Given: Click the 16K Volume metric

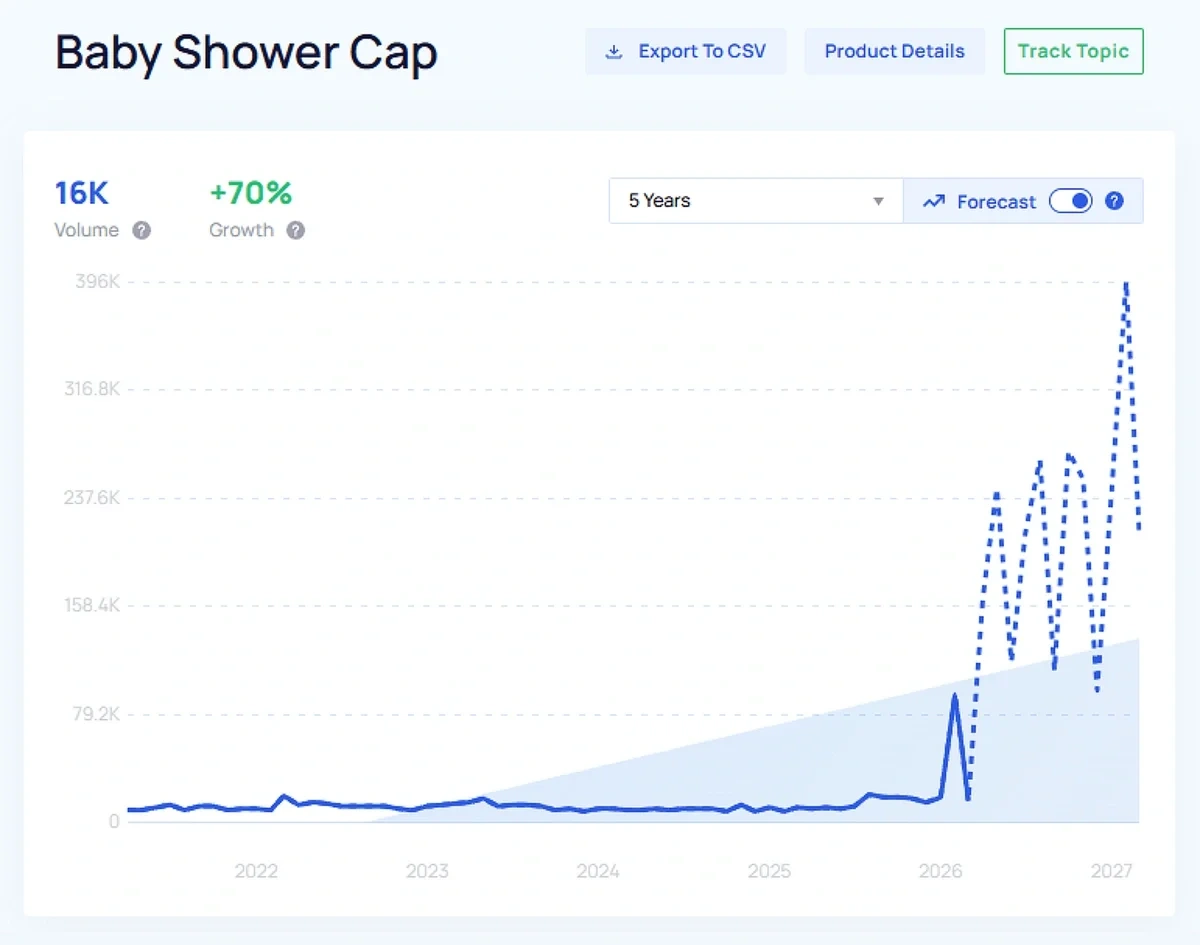Looking at the screenshot, I should click(82, 193).
